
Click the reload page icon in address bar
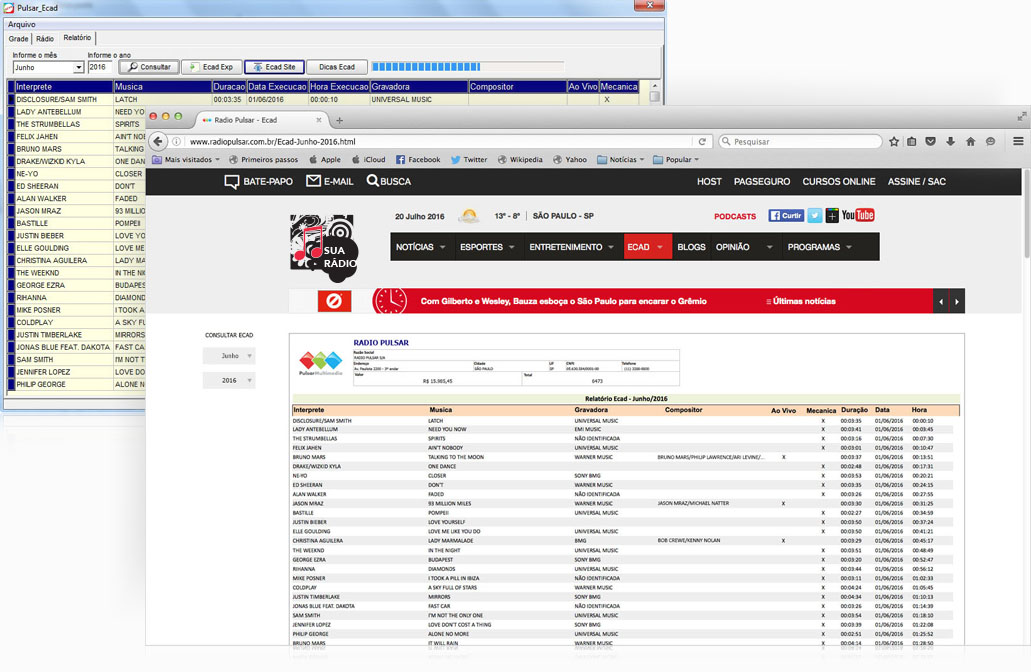click(x=702, y=141)
